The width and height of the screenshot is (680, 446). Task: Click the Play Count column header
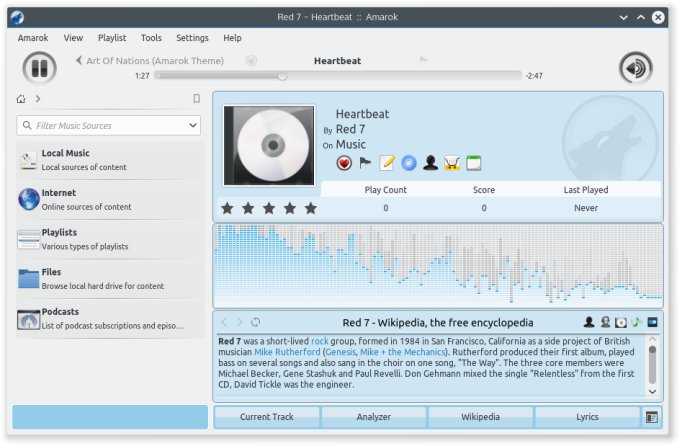click(x=386, y=190)
